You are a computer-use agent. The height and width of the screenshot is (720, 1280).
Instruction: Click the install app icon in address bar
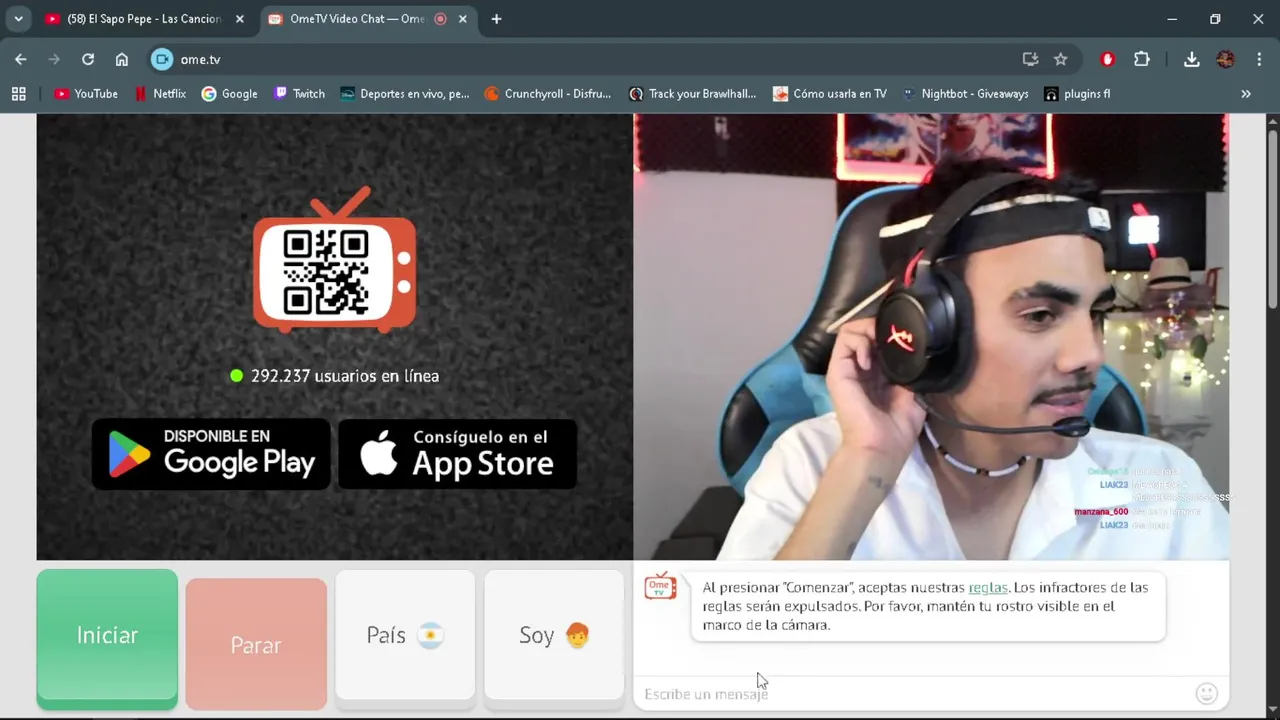1030,59
